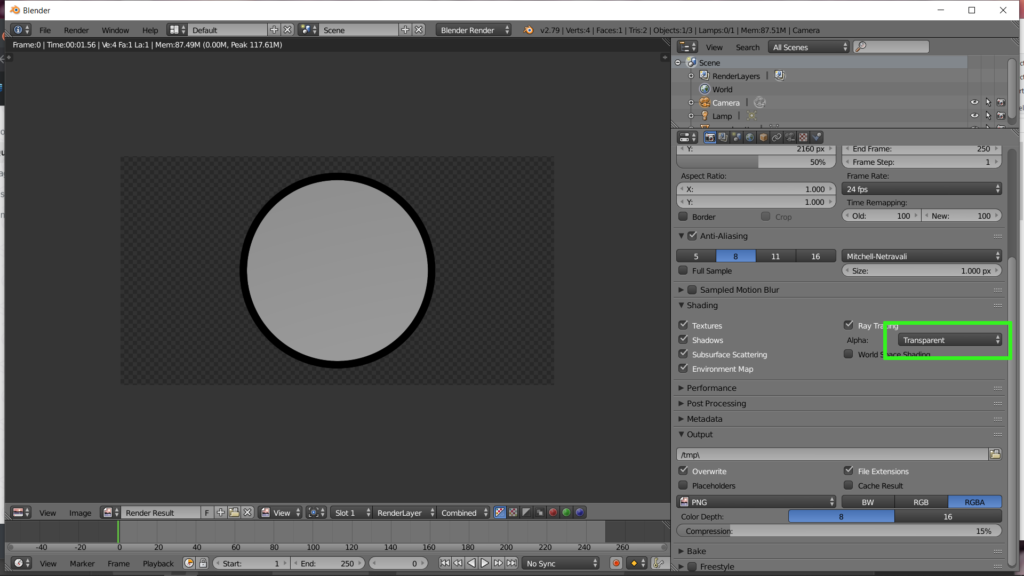Open the Image menu in image editor

(x=80, y=512)
